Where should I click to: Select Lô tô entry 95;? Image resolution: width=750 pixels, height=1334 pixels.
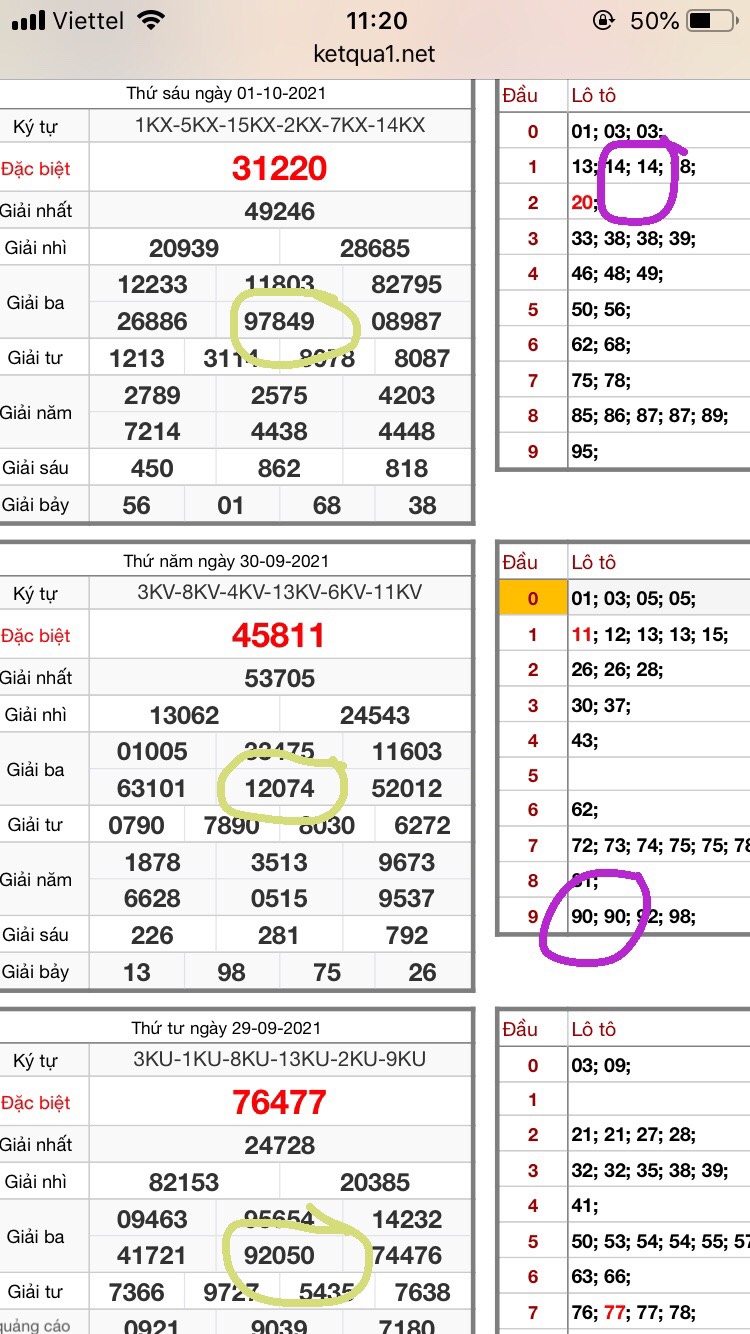tap(585, 451)
